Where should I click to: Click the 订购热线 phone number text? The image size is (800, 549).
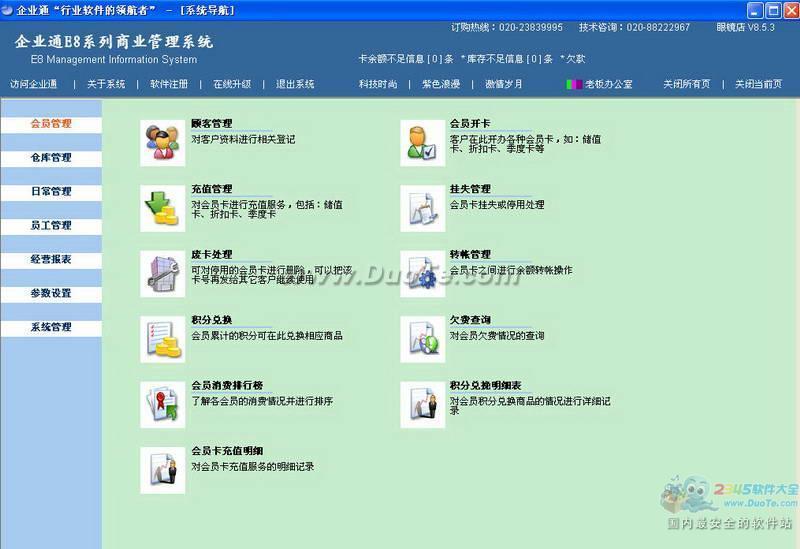(507, 28)
